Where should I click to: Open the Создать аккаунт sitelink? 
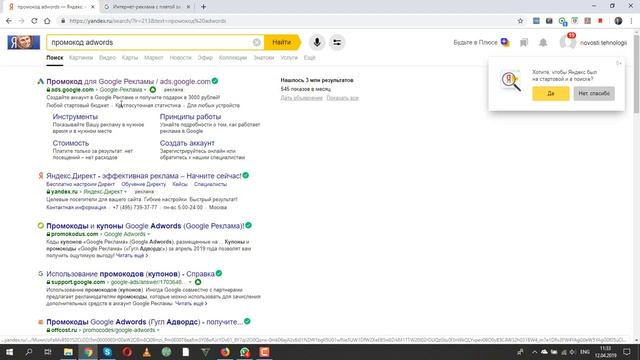pos(187,143)
